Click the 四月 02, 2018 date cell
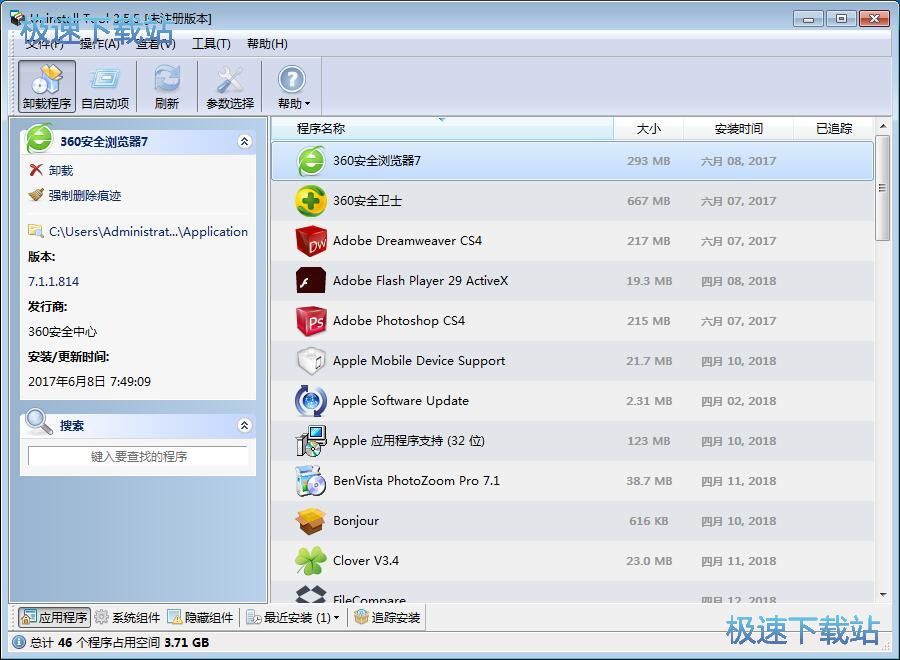Screen dimensions: 900x660 click(x=738, y=401)
